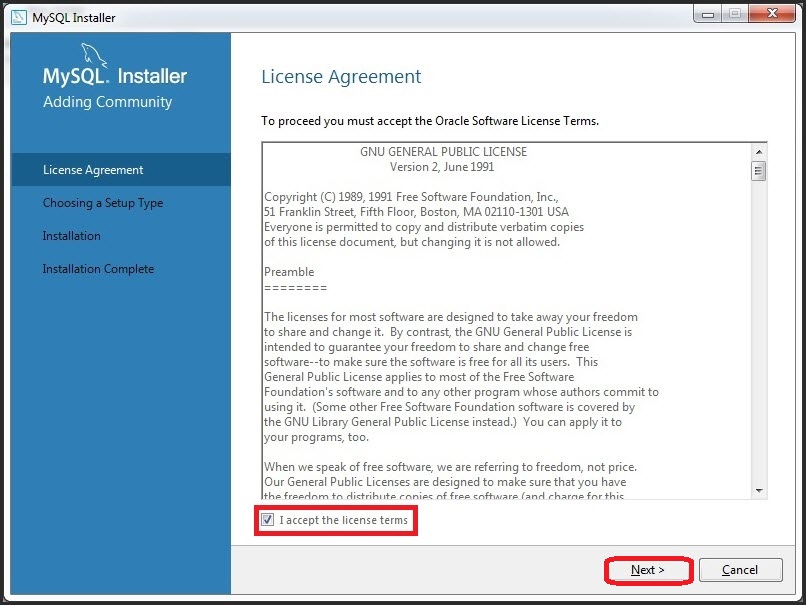806x605 pixels.
Task: Click the Cancel button
Action: [x=740, y=570]
